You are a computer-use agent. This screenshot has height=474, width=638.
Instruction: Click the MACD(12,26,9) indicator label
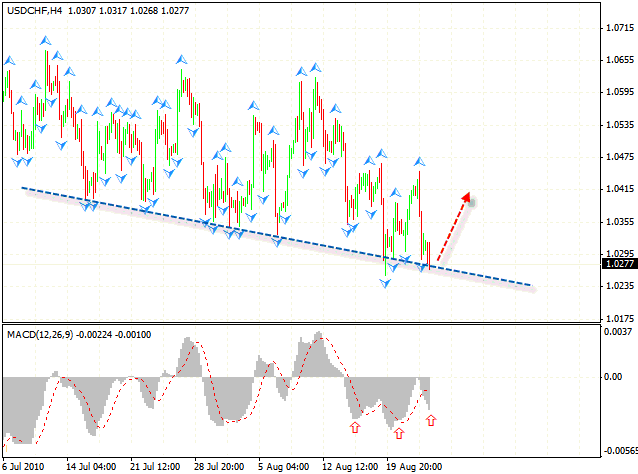click(x=40, y=335)
